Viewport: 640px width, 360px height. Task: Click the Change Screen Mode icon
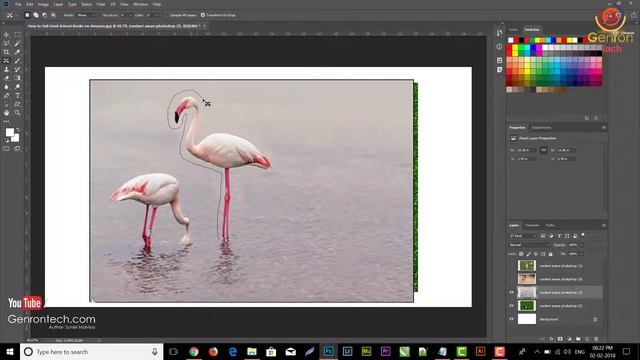coord(17,149)
